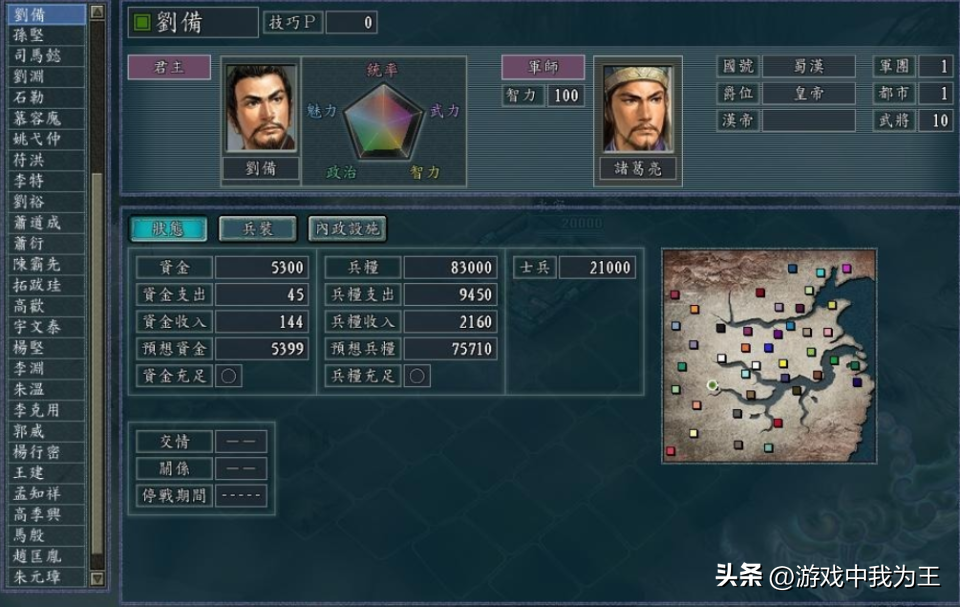
Task: Click the magenta city marker at the map's top right
Action: tap(847, 268)
